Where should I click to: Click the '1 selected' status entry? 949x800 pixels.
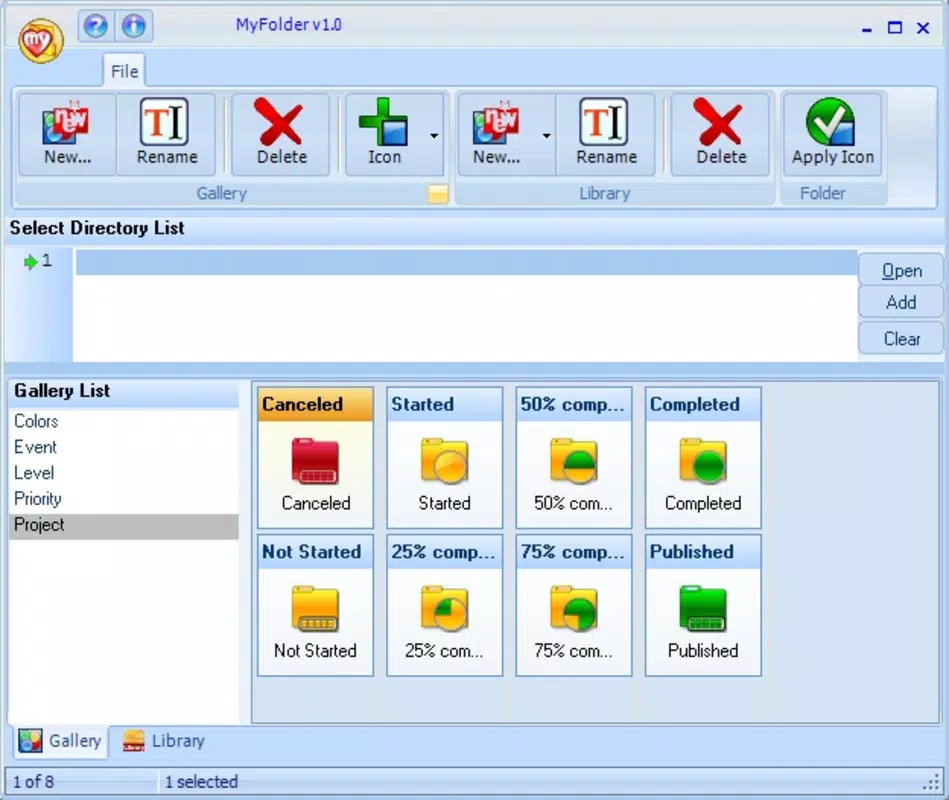201,782
